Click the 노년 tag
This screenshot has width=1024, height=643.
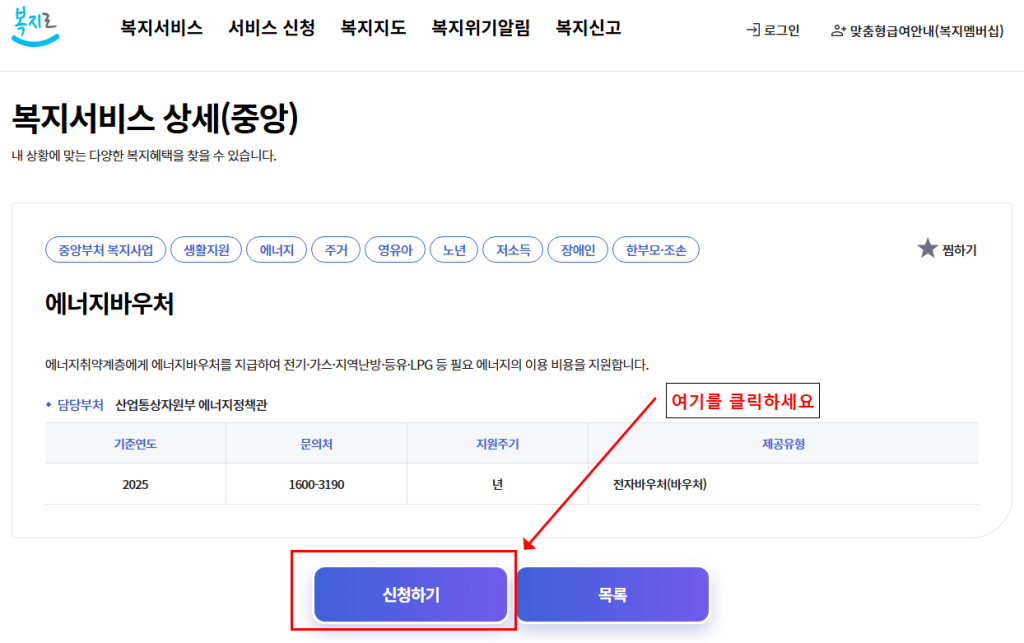coord(454,250)
